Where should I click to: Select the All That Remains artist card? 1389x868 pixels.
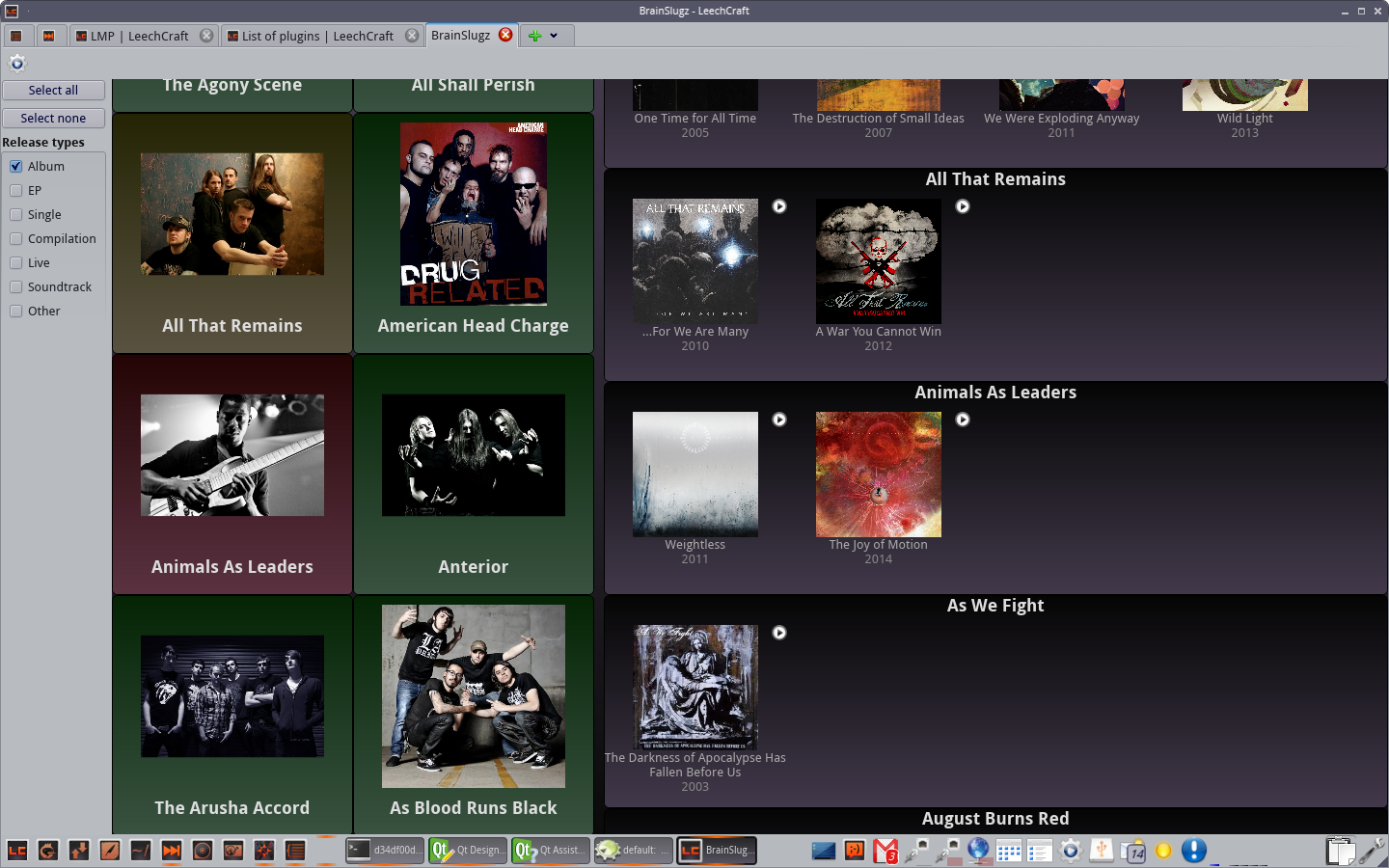click(232, 233)
